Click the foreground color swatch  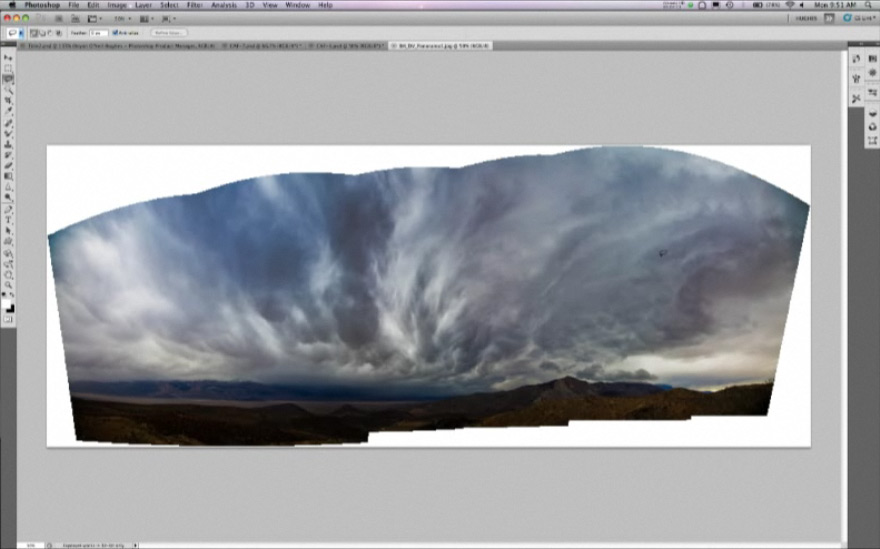(7, 303)
